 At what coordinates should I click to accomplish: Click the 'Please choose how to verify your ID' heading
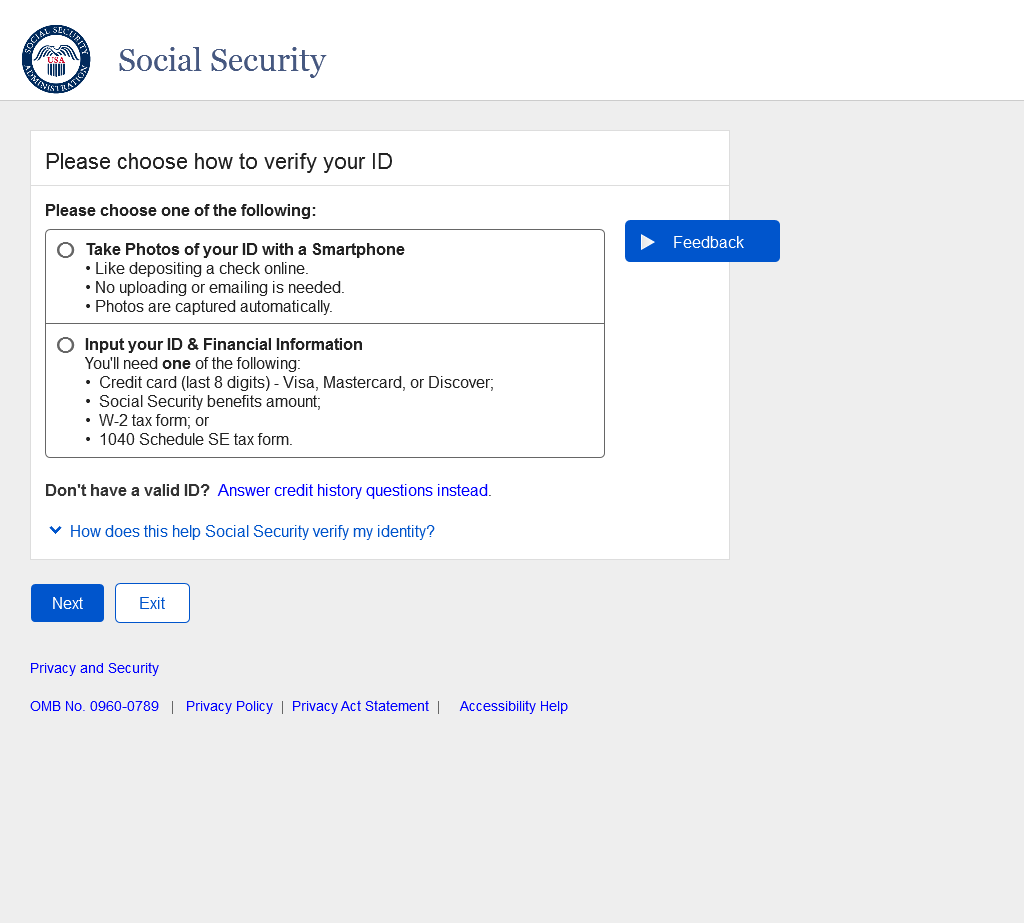tap(219, 162)
